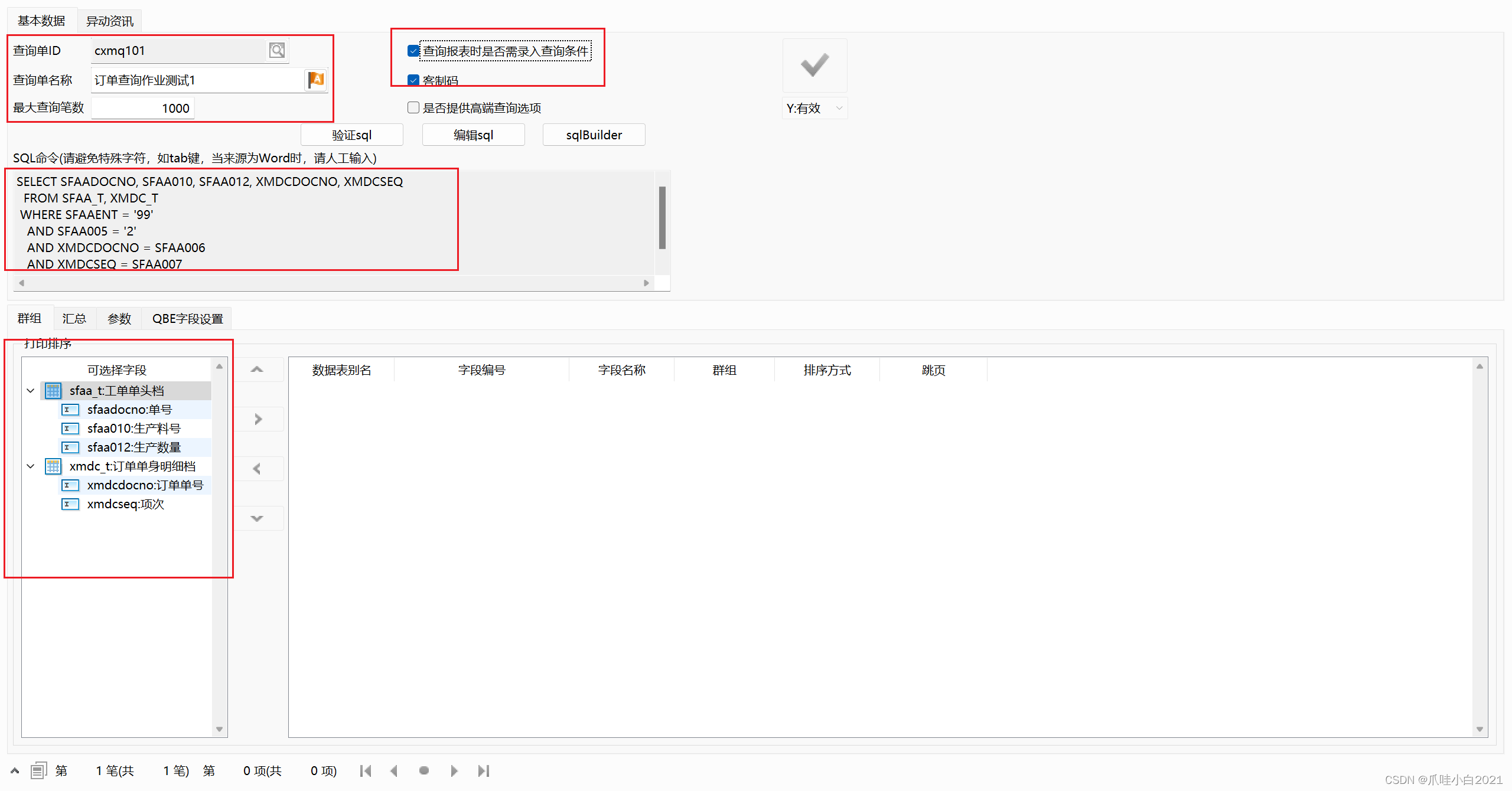This screenshot has width=1512, height=791.
Task: Select the xmdc_t:订单单身明细档 table row
Action: coord(126,466)
